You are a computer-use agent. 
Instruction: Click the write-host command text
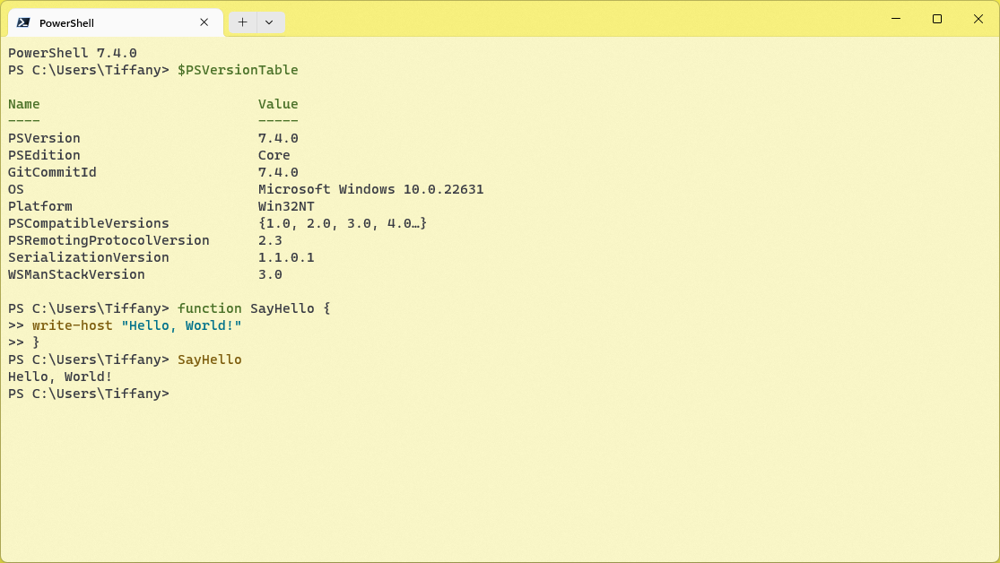(x=72, y=326)
